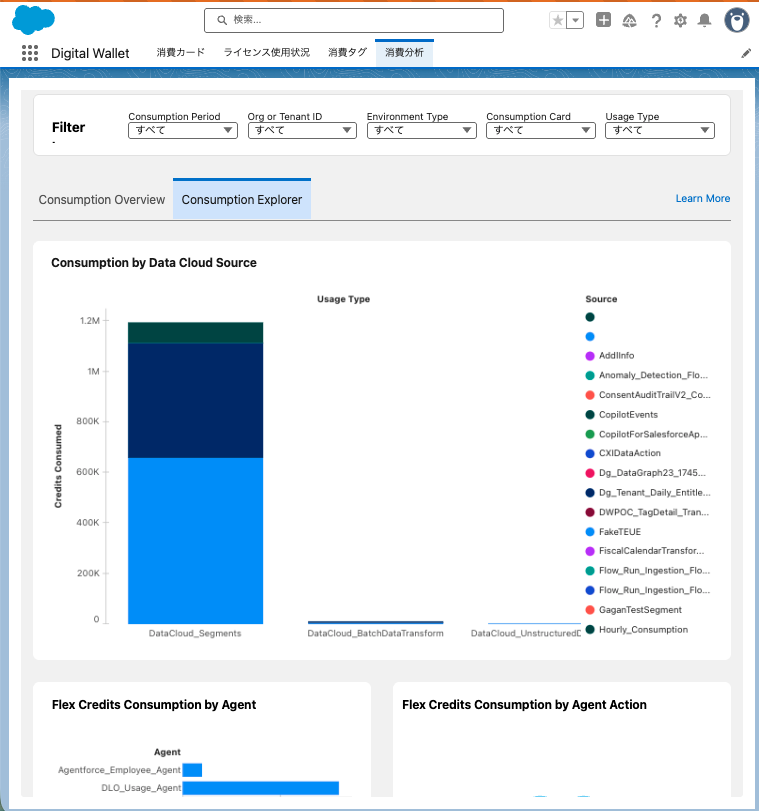This screenshot has width=759, height=811.
Task: Click inside the 検索 search box
Action: (354, 20)
